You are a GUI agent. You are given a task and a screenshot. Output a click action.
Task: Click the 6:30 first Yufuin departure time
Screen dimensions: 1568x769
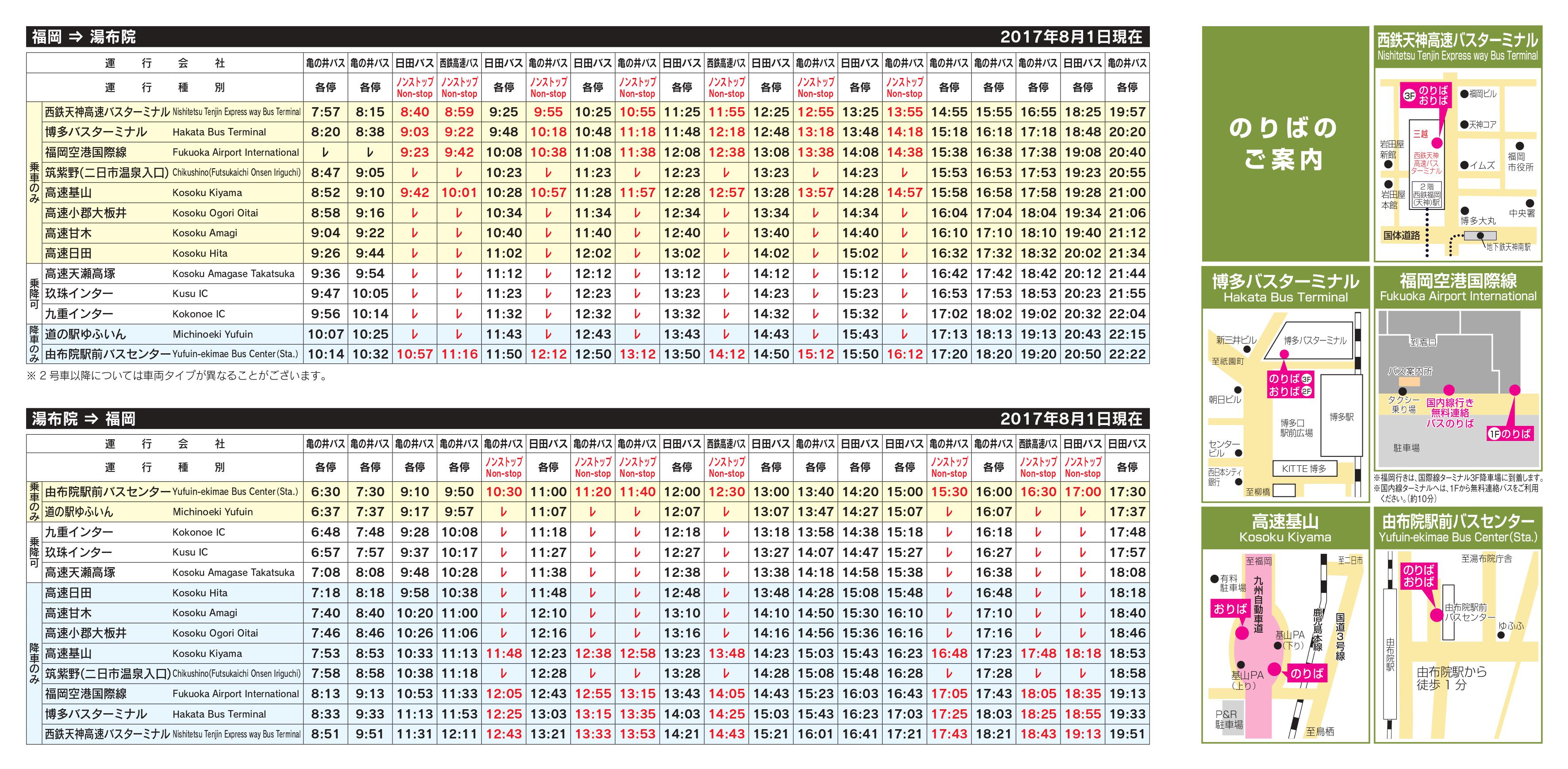[325, 491]
